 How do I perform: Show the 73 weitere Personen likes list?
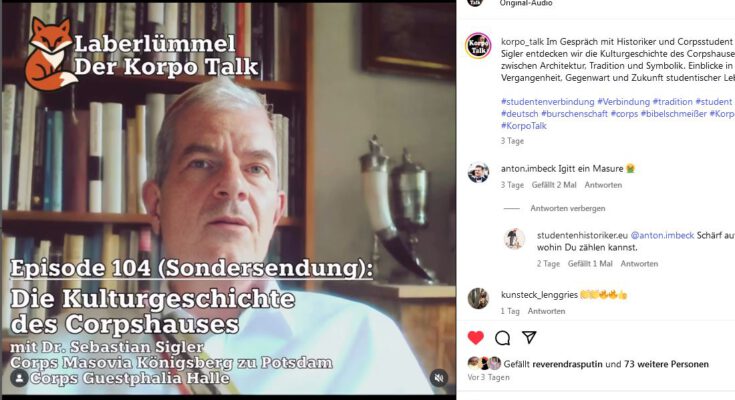[667, 364]
